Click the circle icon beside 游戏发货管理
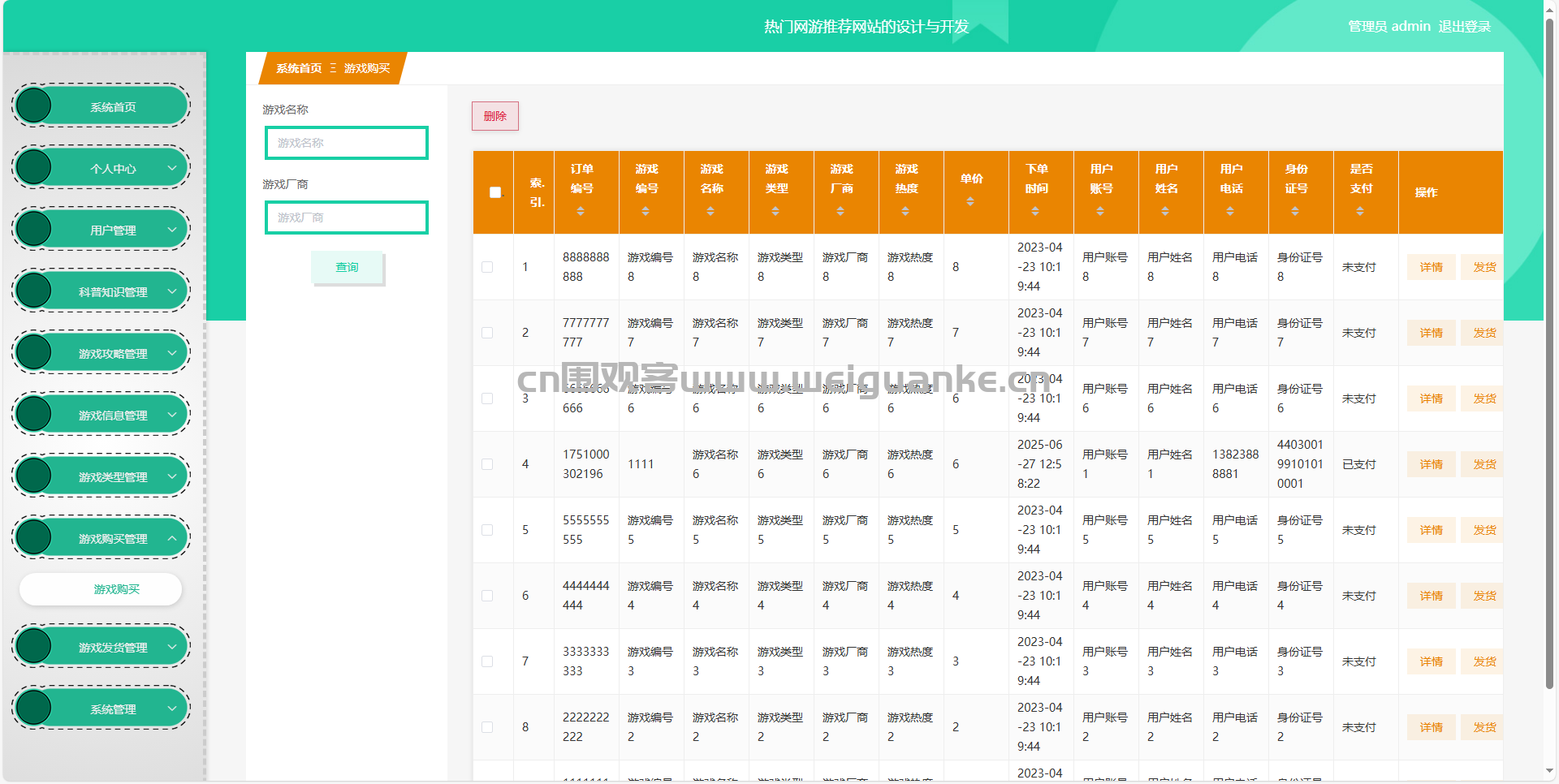This screenshot has width=1559, height=784. [x=34, y=646]
